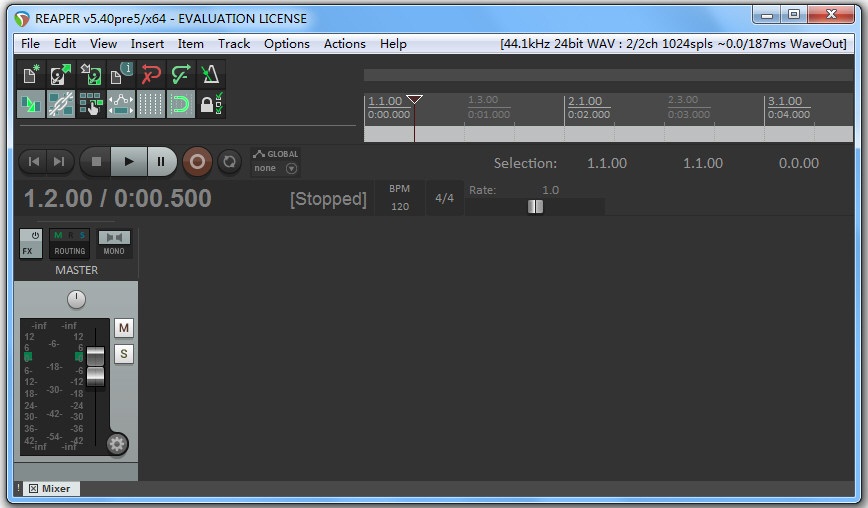Click the Pause transport button
868x508 pixels.
tap(161, 162)
